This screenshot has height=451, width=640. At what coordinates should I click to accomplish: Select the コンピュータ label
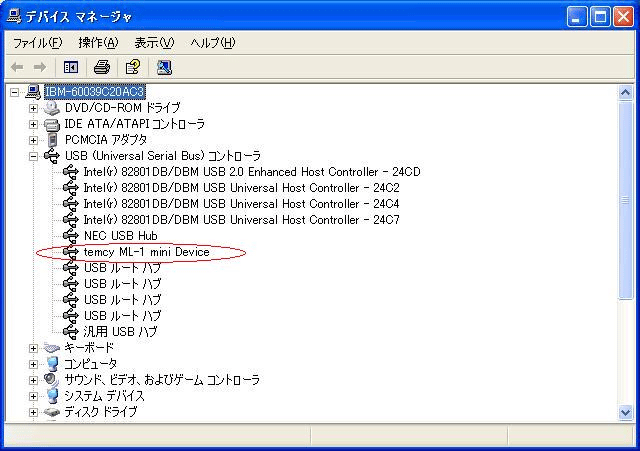pos(91,364)
